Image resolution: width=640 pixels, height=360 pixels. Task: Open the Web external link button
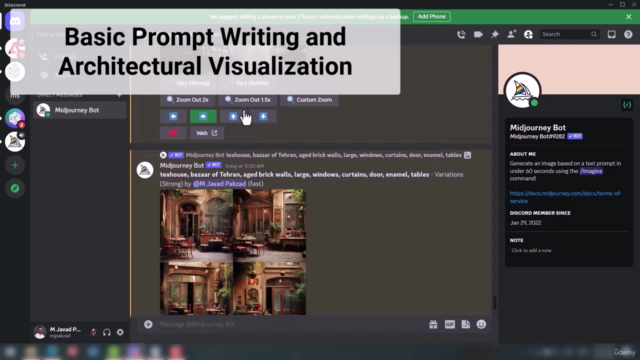[207, 133]
